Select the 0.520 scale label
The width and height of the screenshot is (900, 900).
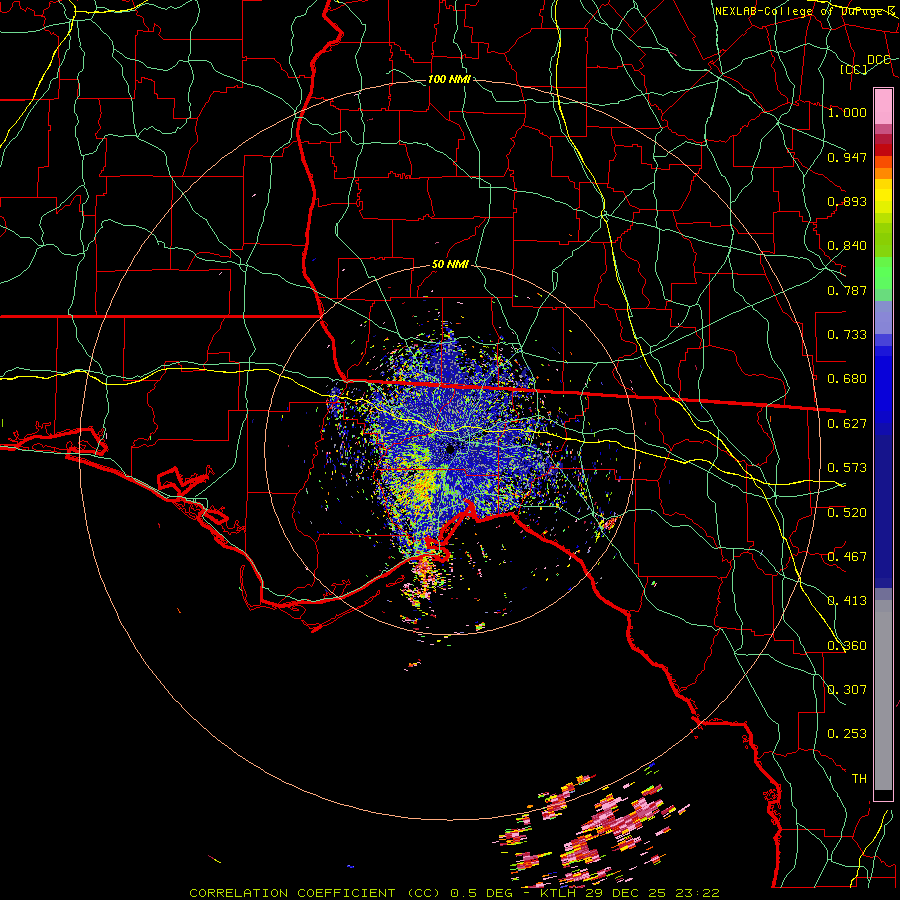[x=847, y=513]
